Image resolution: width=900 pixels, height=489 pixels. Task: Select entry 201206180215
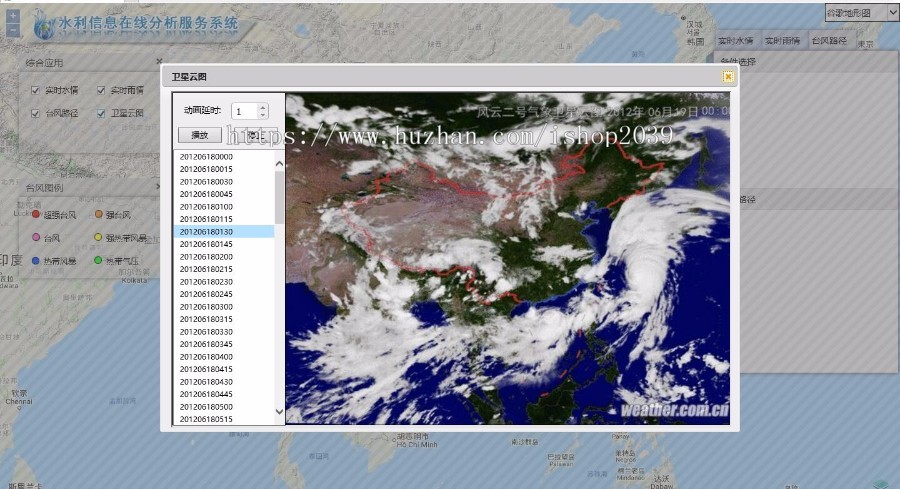tap(224, 269)
